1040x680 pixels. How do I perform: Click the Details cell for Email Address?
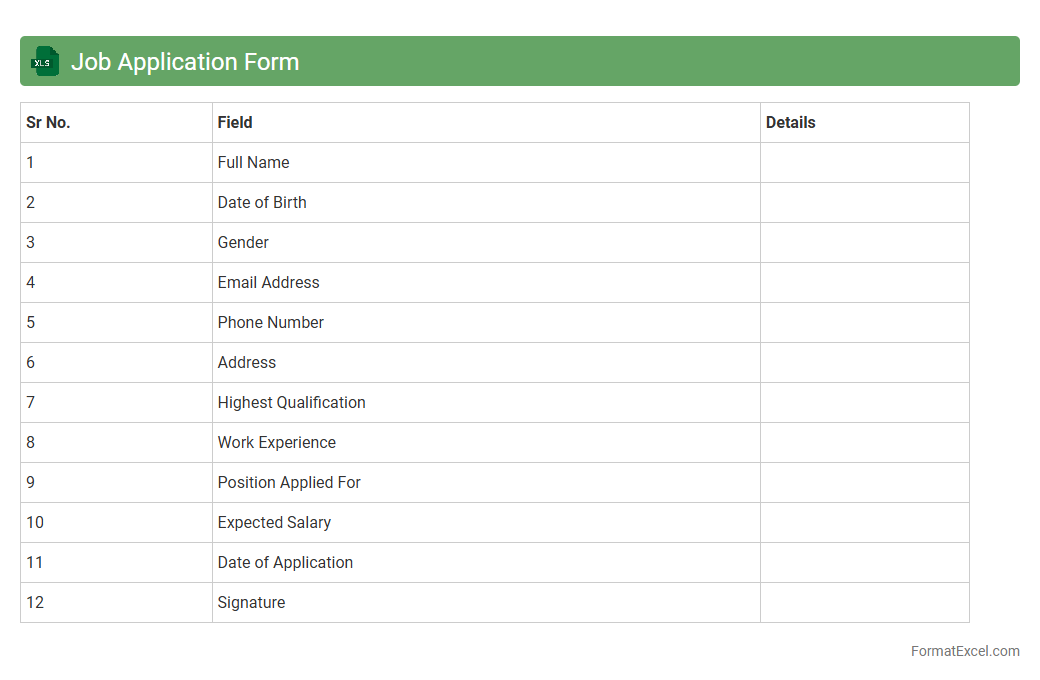864,282
